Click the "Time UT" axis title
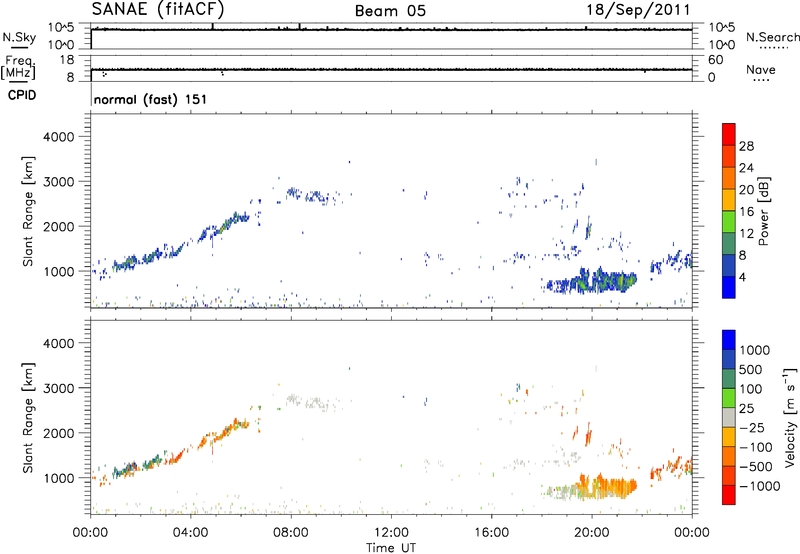Viewport: 800px width, 554px height. coord(391,548)
